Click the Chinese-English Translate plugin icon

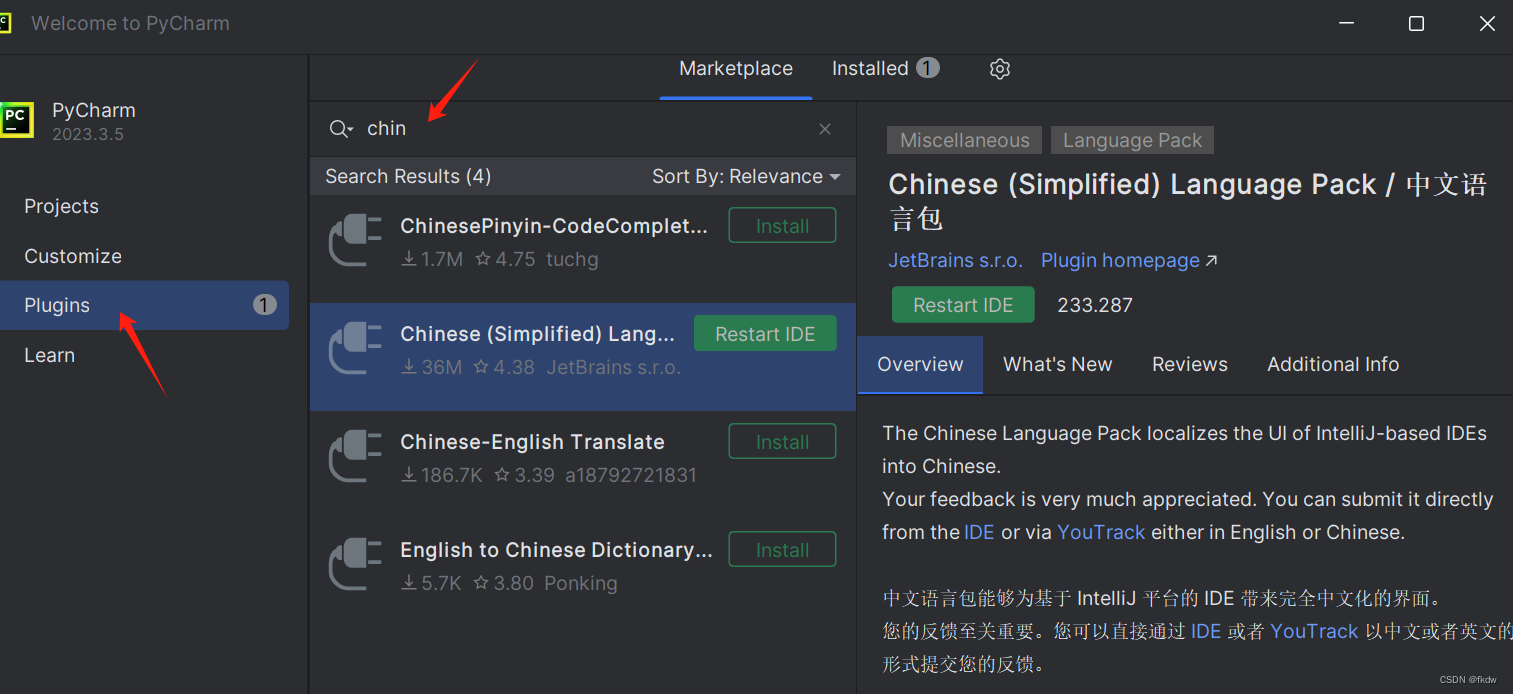(x=355, y=456)
